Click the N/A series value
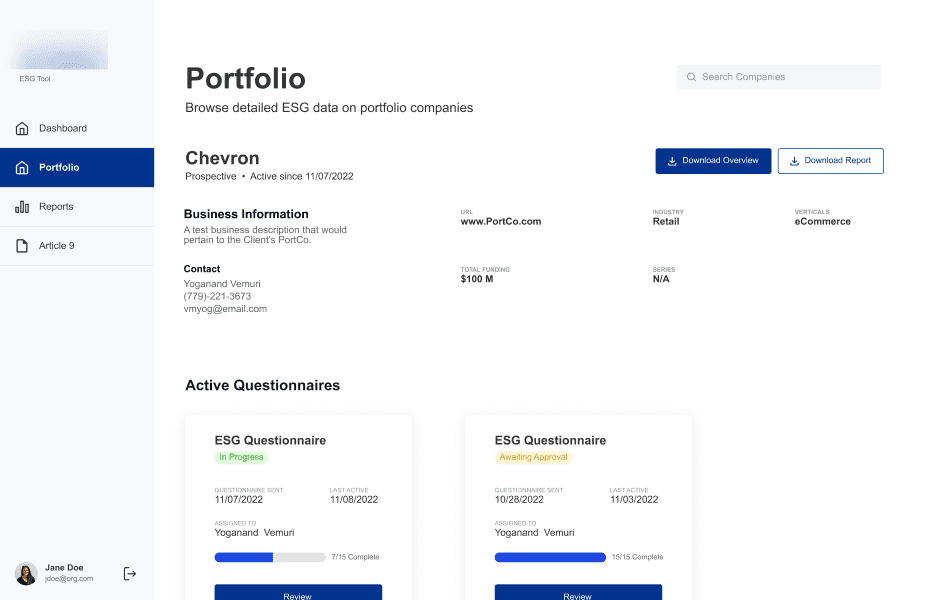 pos(661,279)
